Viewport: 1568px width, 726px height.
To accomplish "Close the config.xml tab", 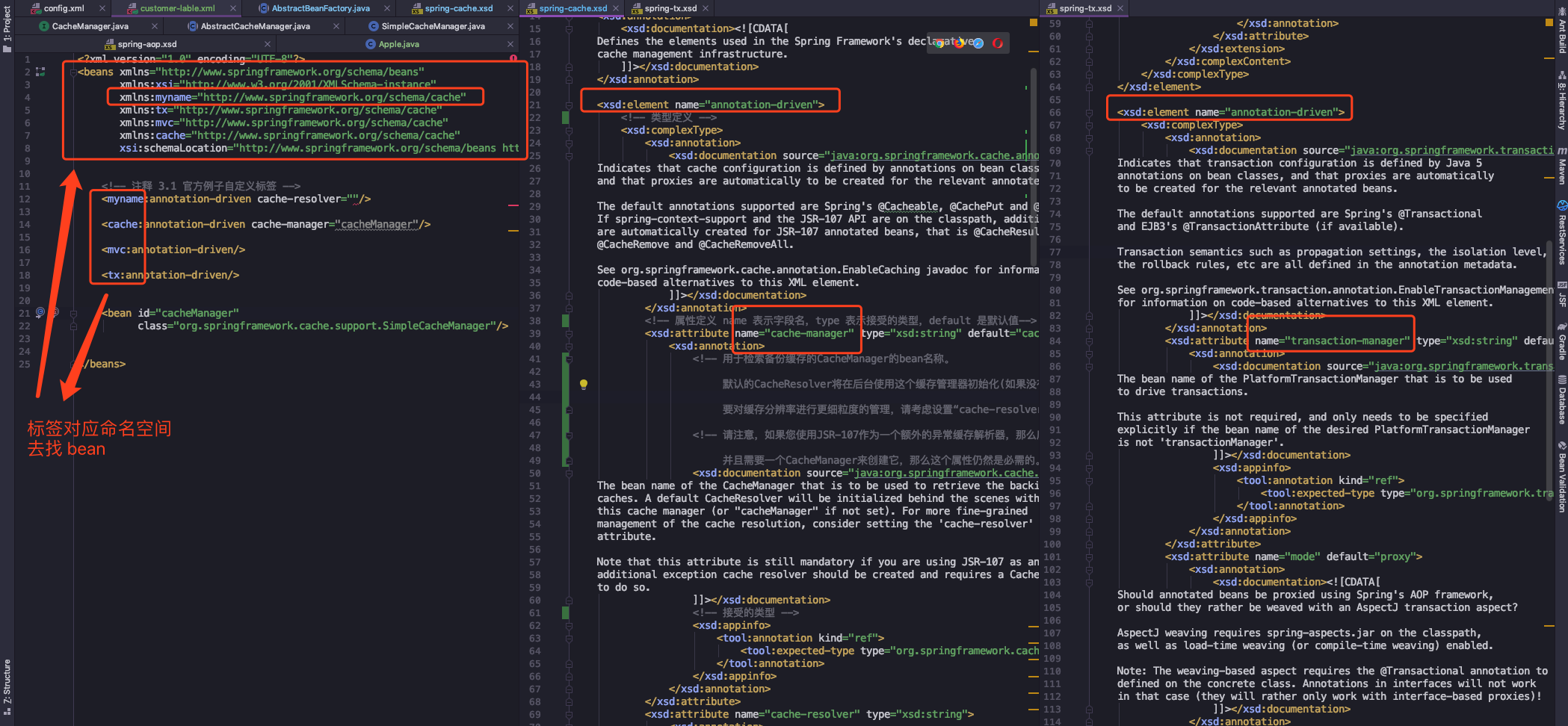I will pyautogui.click(x=102, y=8).
